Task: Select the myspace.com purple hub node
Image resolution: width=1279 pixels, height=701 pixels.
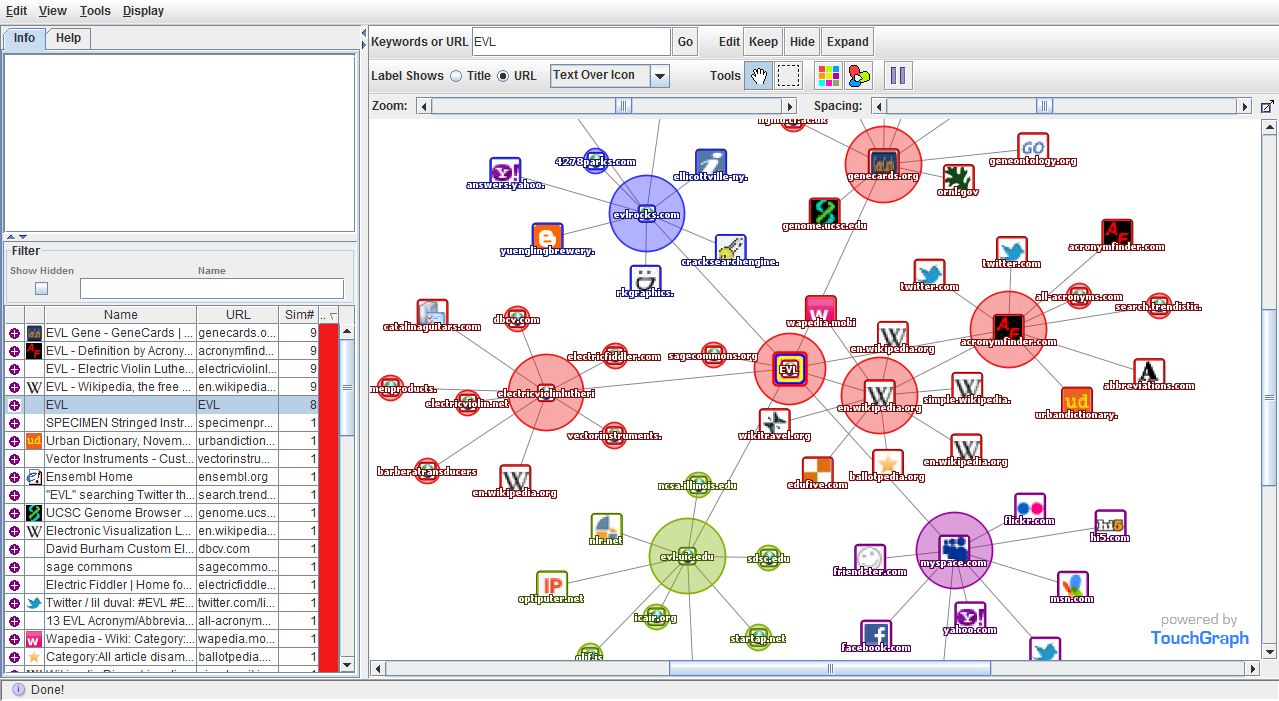Action: [x=954, y=550]
